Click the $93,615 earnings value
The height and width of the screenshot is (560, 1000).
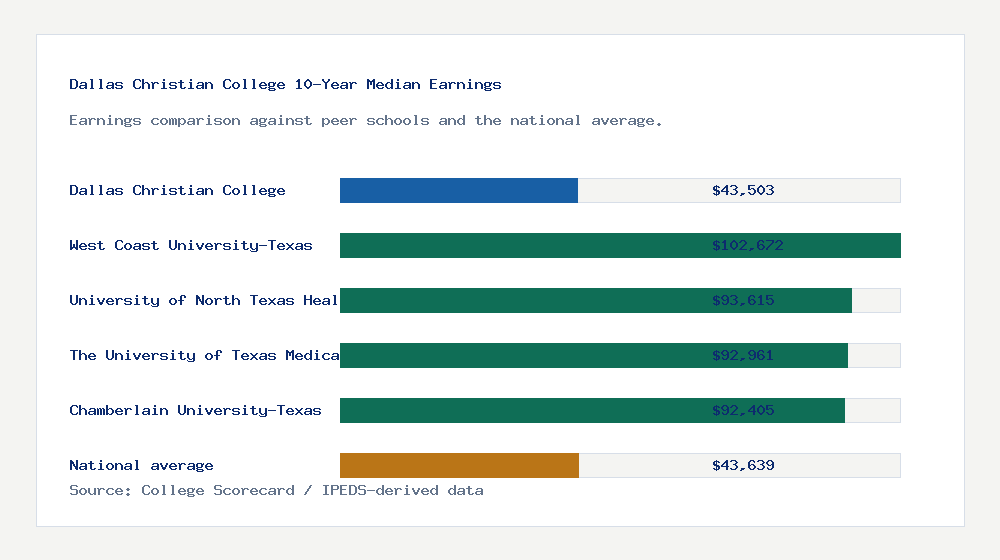pyautogui.click(x=743, y=300)
